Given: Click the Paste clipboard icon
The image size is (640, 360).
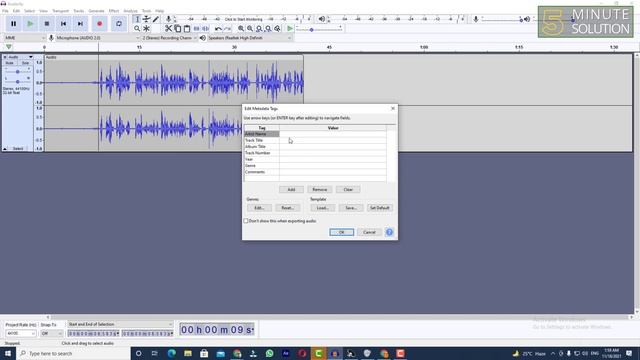Looking at the screenshot, I should (x=187, y=29).
